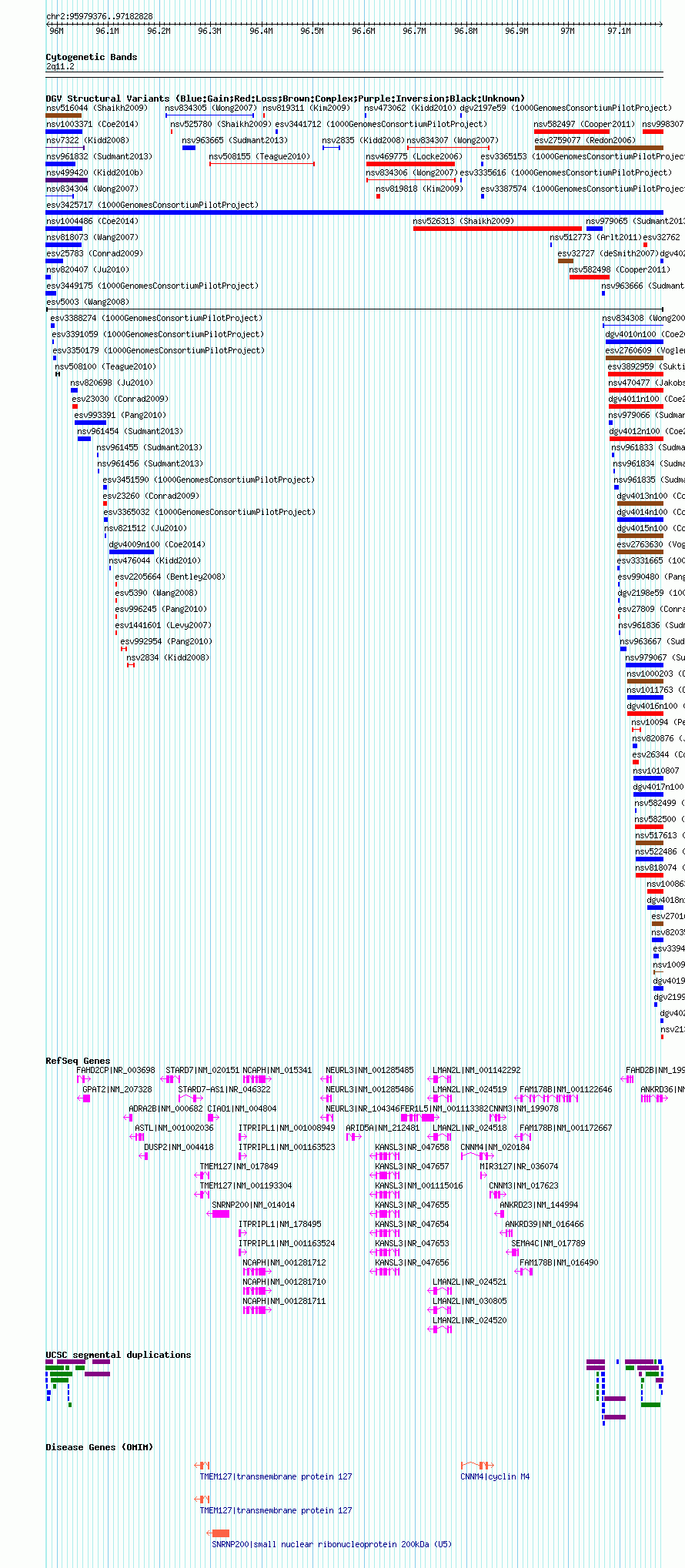Image resolution: width=685 pixels, height=1568 pixels.
Task: Click the red bar under nsv582497 (Cooper2011)
Action: pyautogui.click(x=571, y=132)
